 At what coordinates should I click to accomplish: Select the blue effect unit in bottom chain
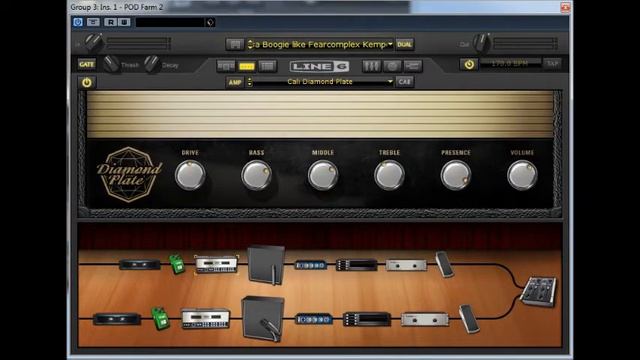coord(314,318)
